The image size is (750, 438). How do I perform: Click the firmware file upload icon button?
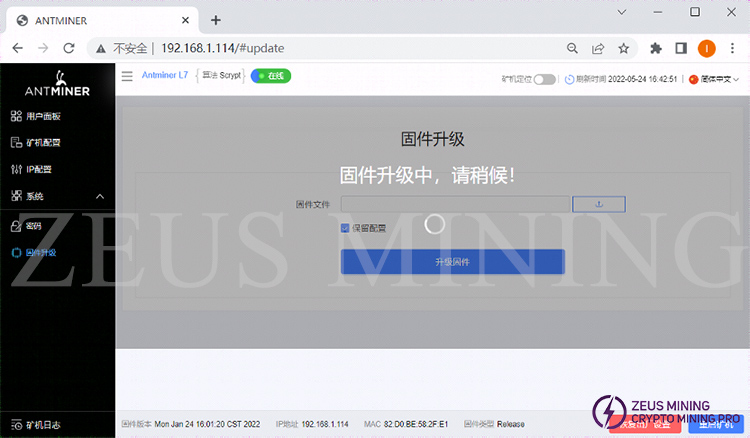pyautogui.click(x=598, y=204)
